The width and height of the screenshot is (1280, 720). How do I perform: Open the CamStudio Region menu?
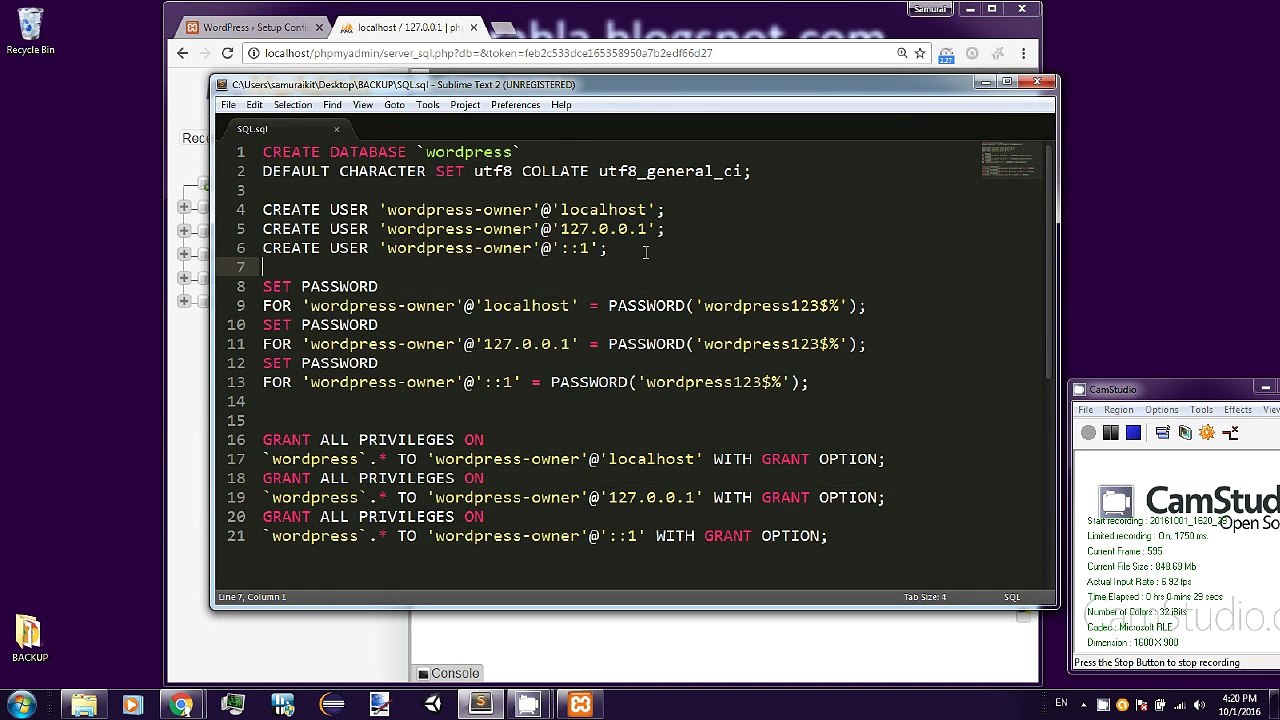[1119, 410]
